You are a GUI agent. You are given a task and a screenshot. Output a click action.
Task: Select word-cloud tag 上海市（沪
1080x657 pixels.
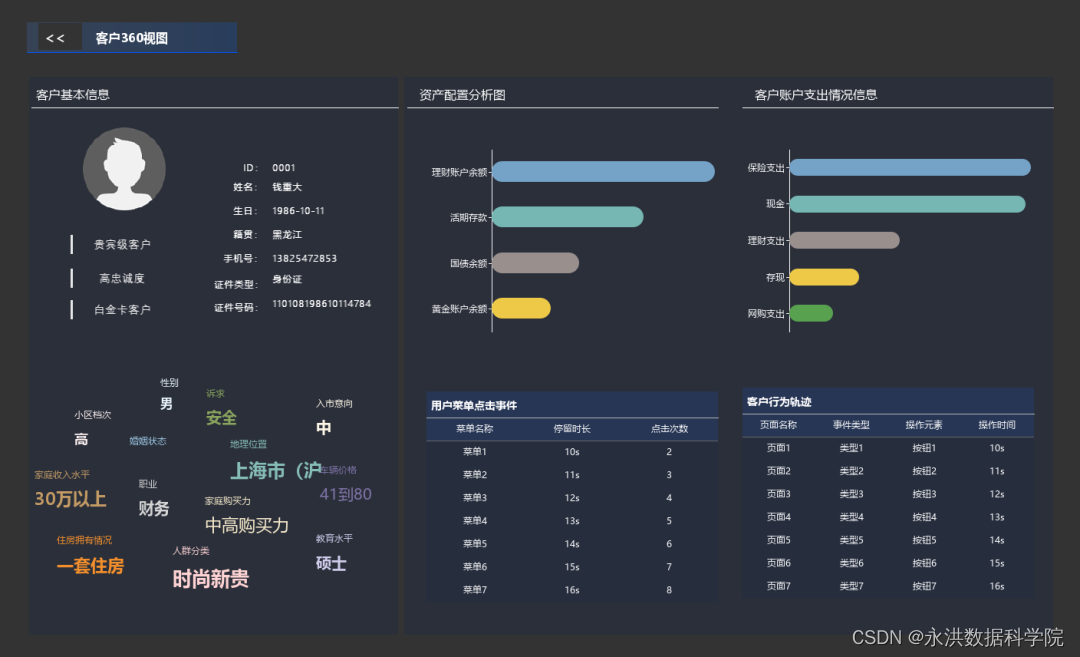coord(276,470)
